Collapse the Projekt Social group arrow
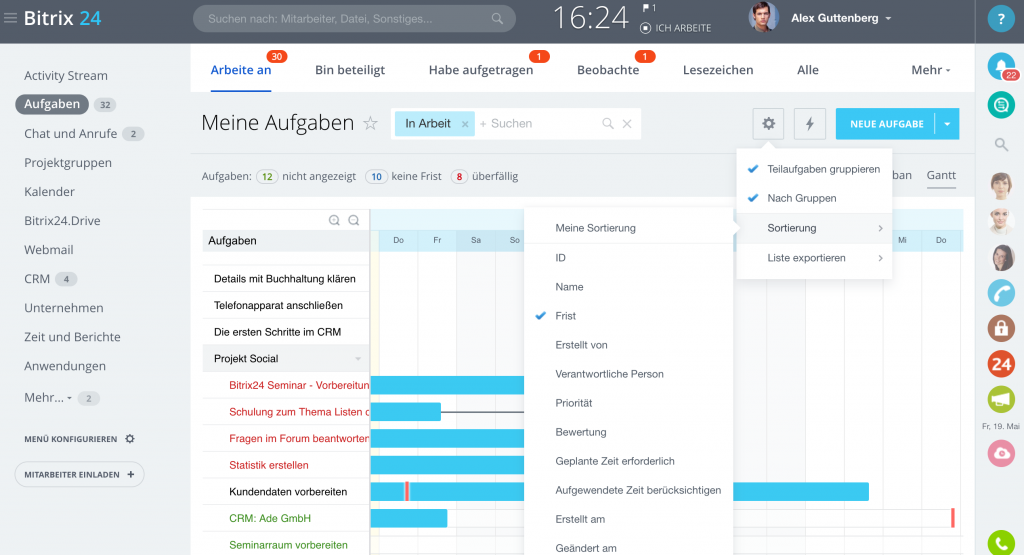Image resolution: width=1024 pixels, height=555 pixels. [358, 359]
